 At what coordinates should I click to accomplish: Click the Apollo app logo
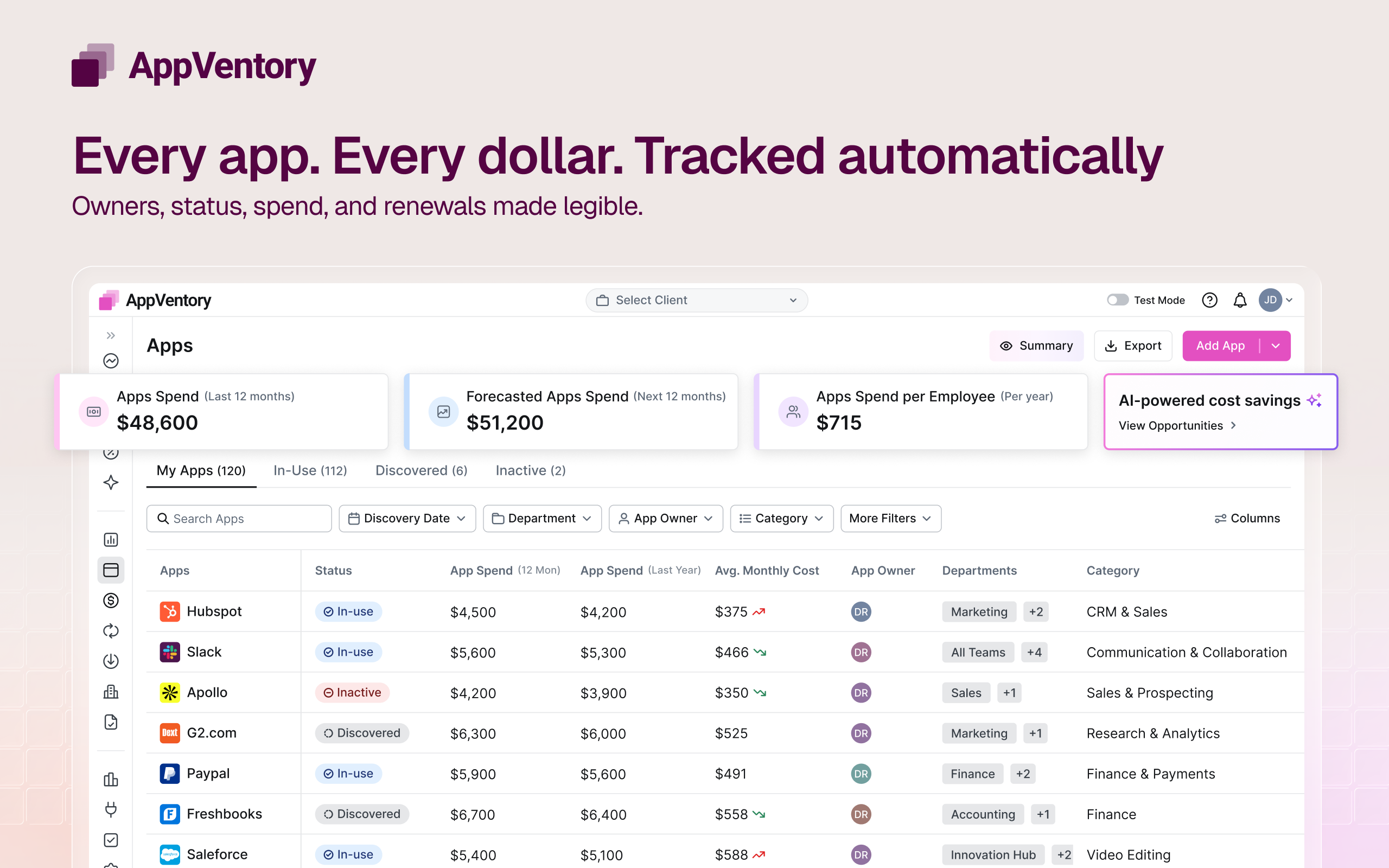(169, 692)
